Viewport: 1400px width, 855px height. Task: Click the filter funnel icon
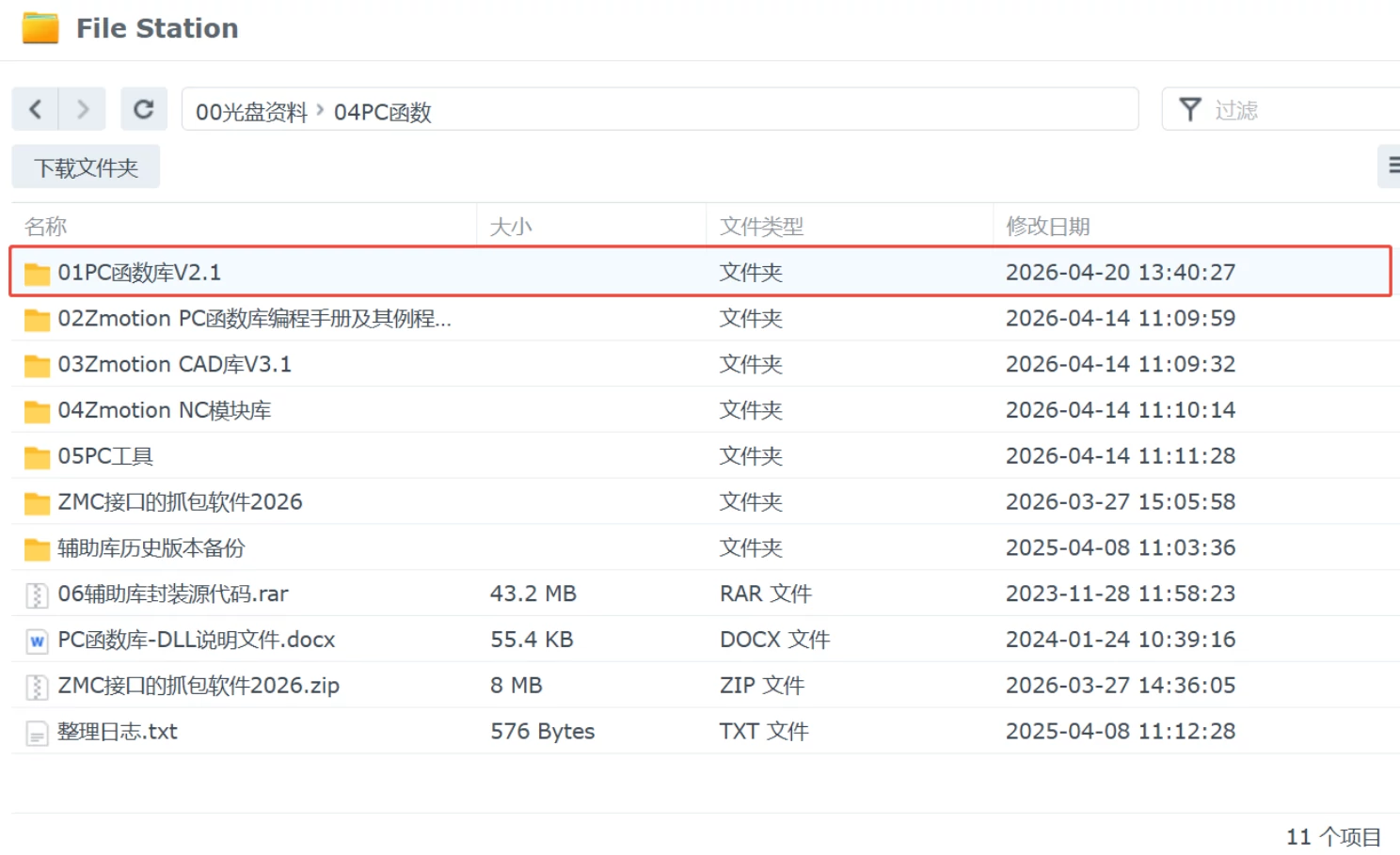pyautogui.click(x=1190, y=110)
